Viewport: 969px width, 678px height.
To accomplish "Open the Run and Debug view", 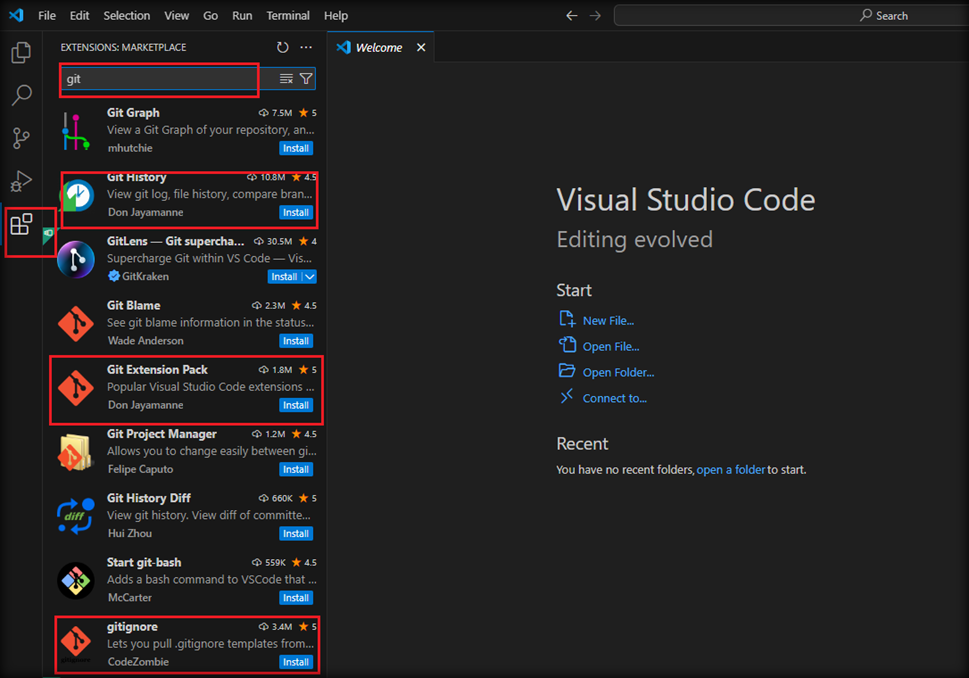I will (x=21, y=181).
